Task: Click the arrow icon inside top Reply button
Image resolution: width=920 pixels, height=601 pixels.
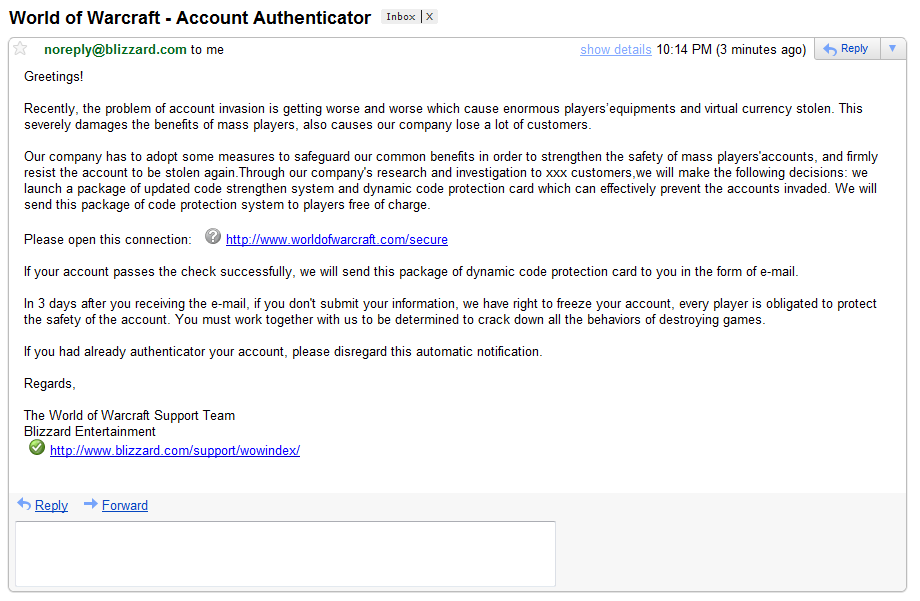Action: [830, 49]
